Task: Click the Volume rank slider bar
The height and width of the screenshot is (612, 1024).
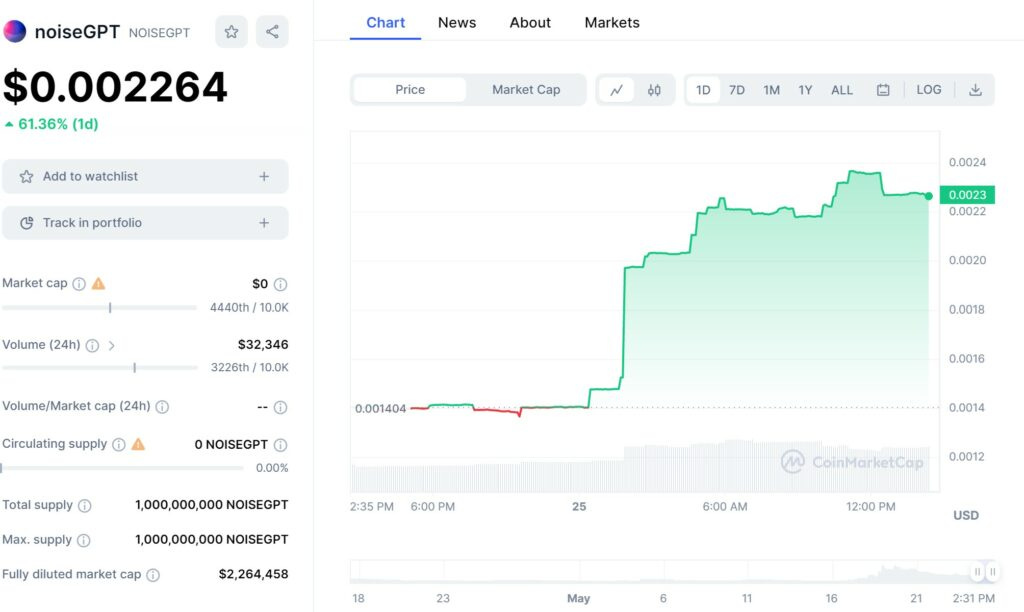Action: (99, 368)
